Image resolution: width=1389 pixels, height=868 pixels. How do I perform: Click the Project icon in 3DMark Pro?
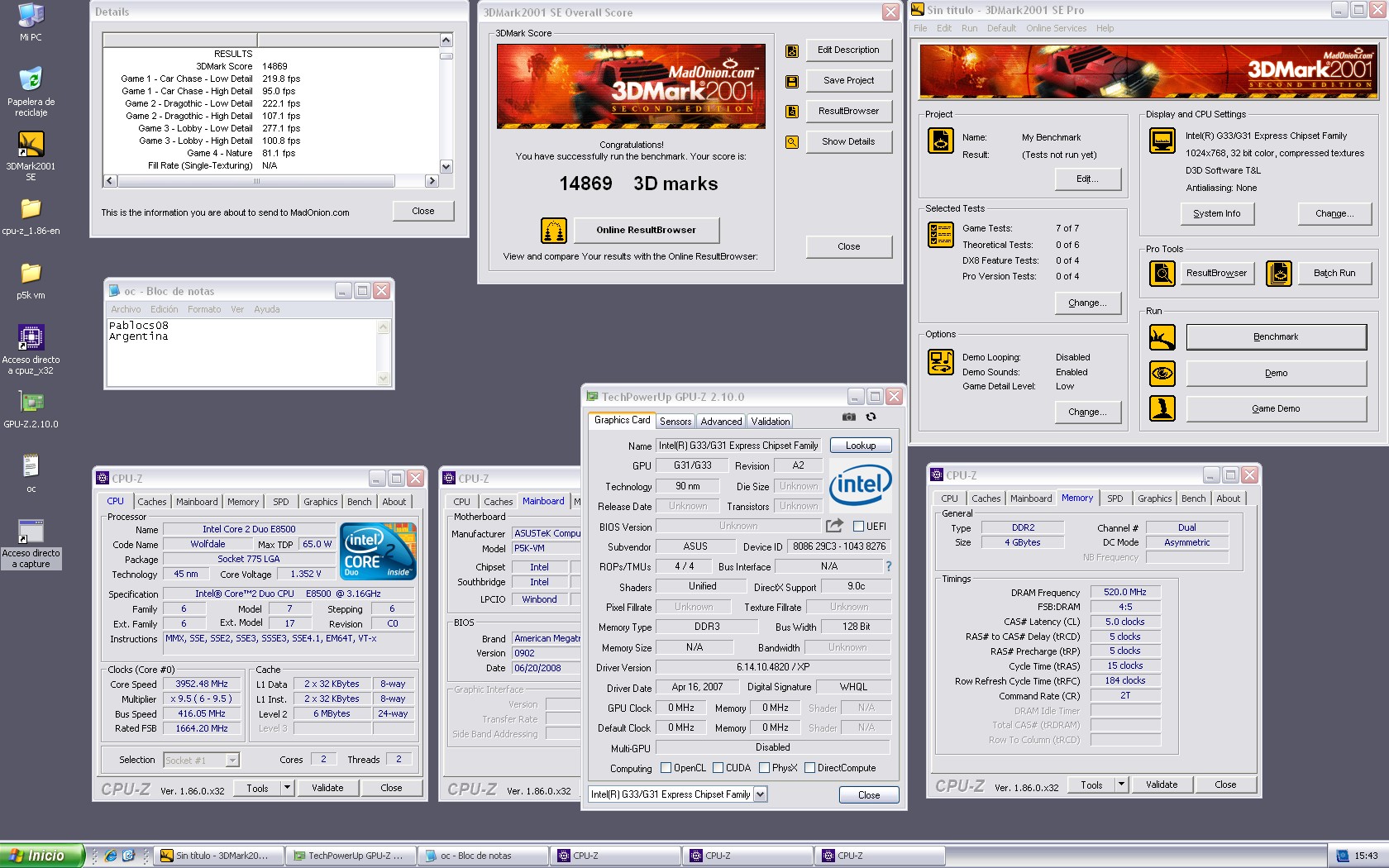point(941,141)
